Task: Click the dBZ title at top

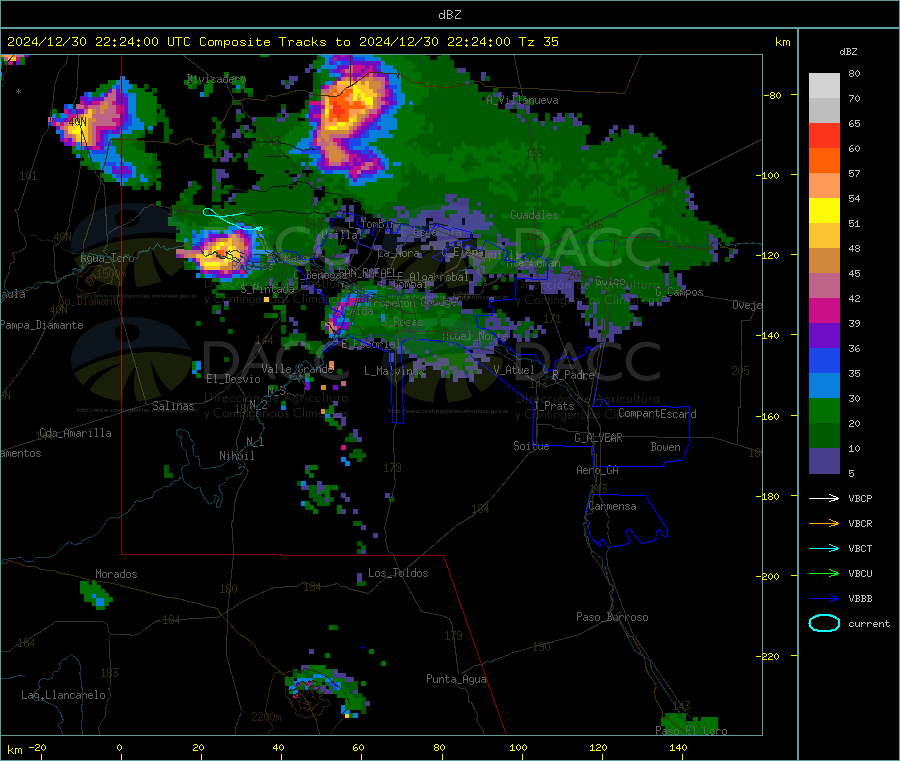Action: point(449,15)
